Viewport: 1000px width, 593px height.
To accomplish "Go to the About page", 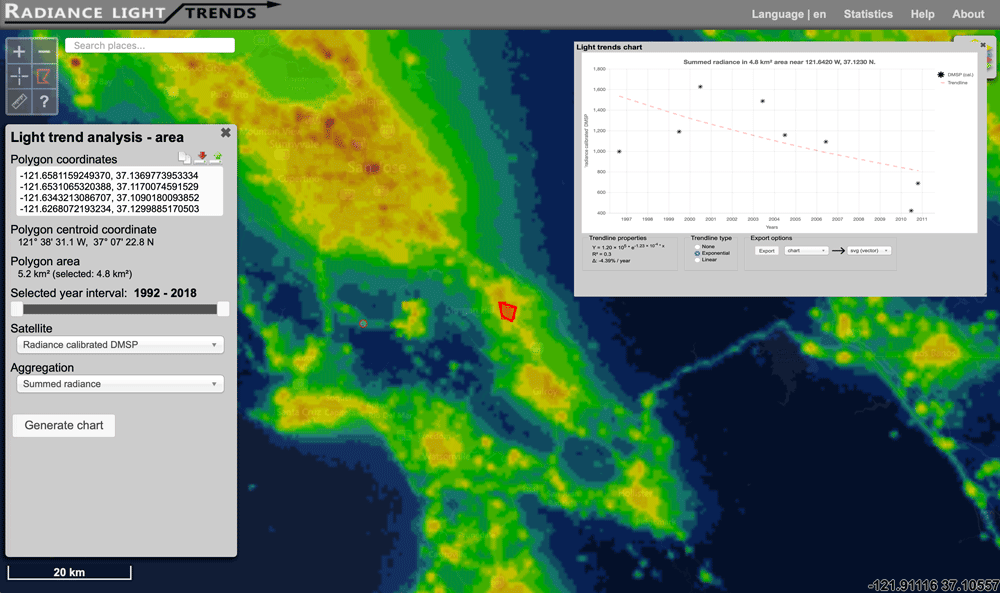I will pos(968,14).
